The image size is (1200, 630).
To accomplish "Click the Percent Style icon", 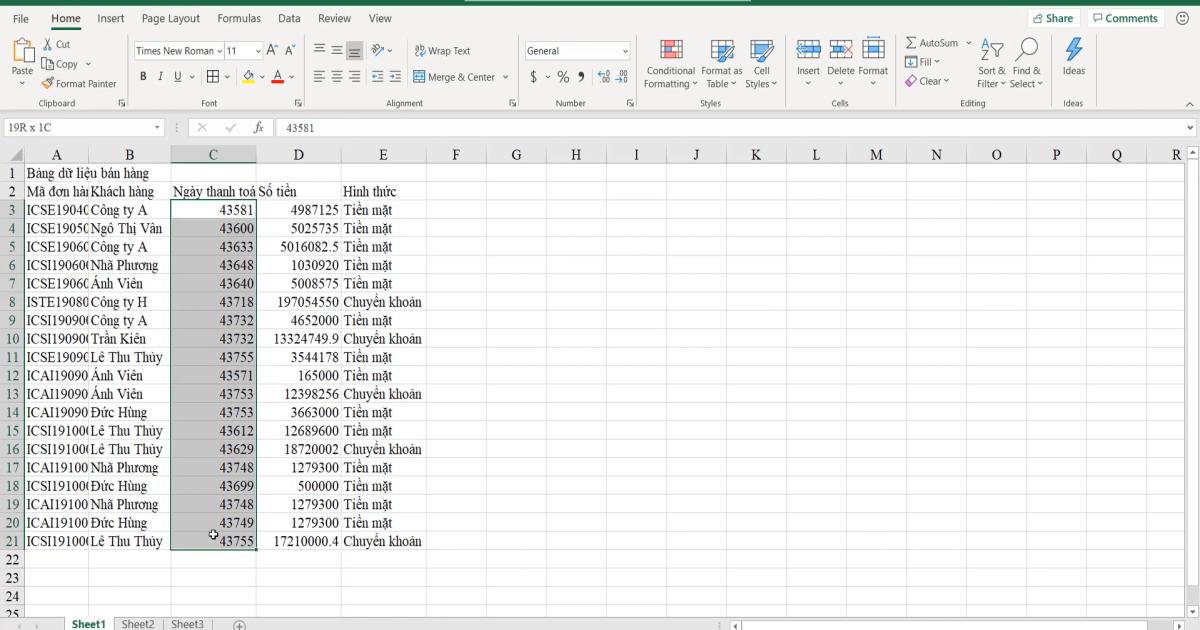I will [x=563, y=74].
